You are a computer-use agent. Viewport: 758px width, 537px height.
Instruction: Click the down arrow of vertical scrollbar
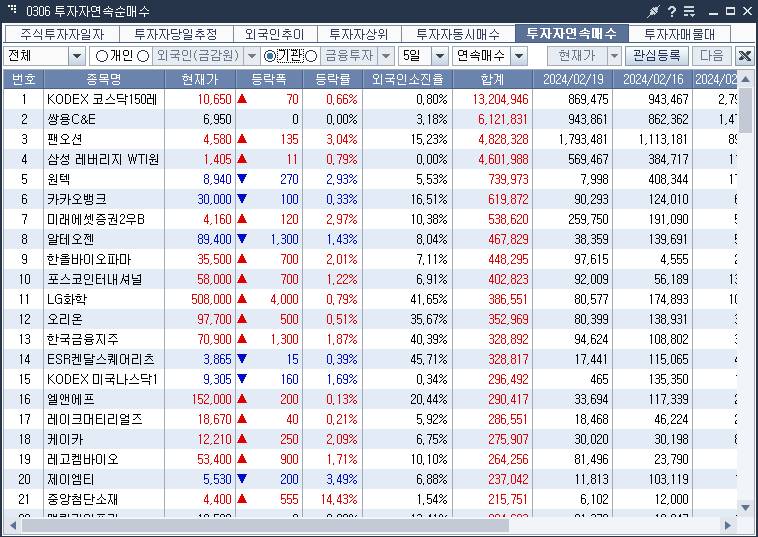pyautogui.click(x=745, y=507)
